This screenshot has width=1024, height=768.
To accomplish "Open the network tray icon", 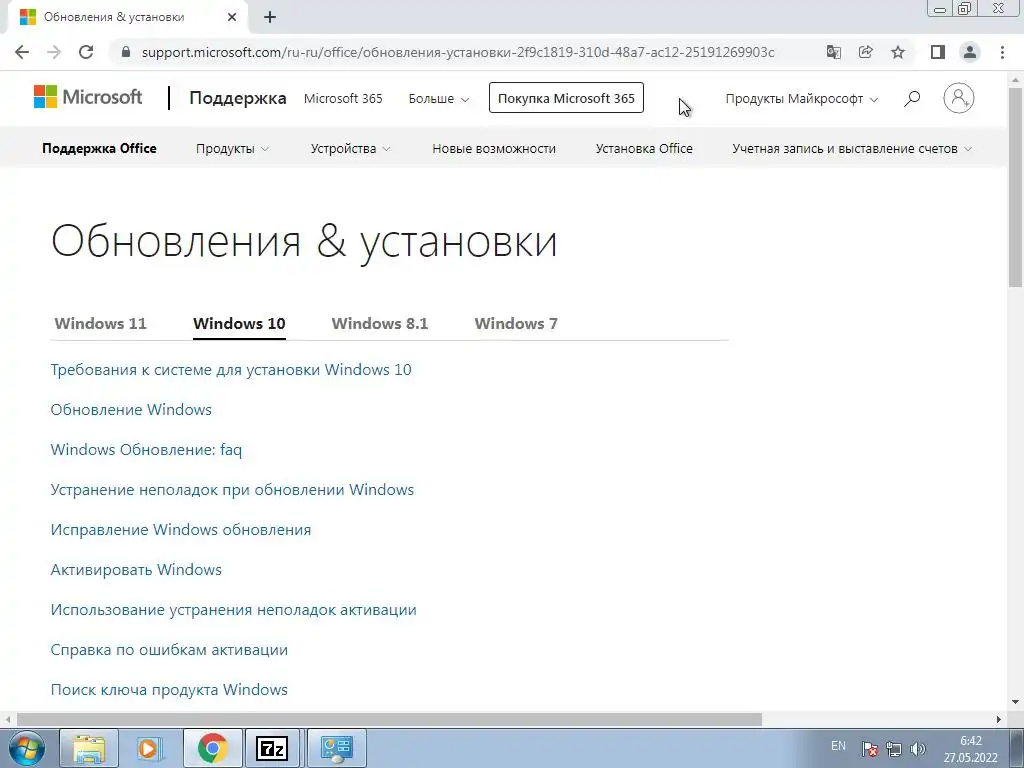I will pyautogui.click(x=893, y=748).
